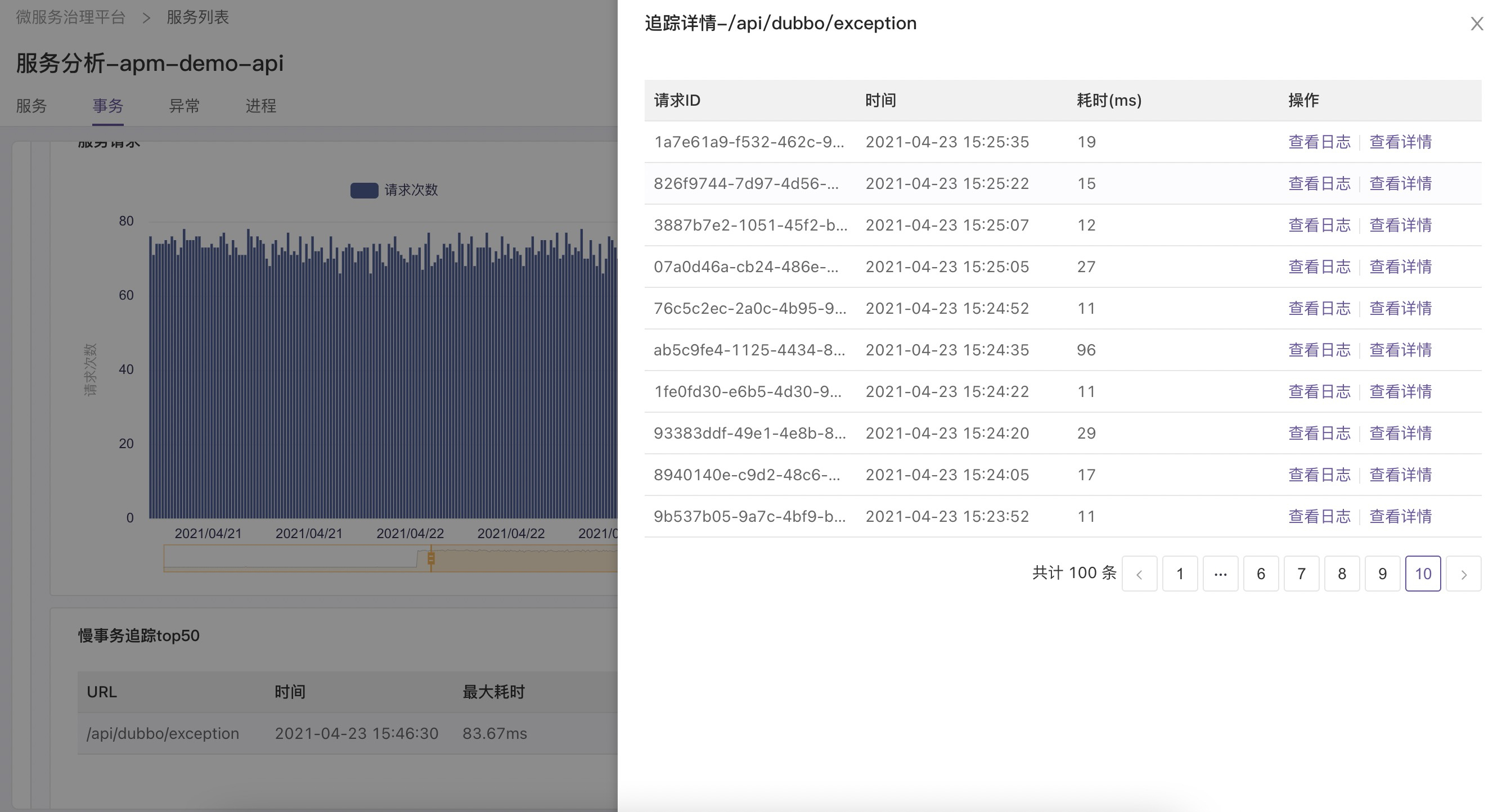Open 查看详情 for request 3887b7e2-1051
1493x812 pixels.
click(x=1401, y=225)
